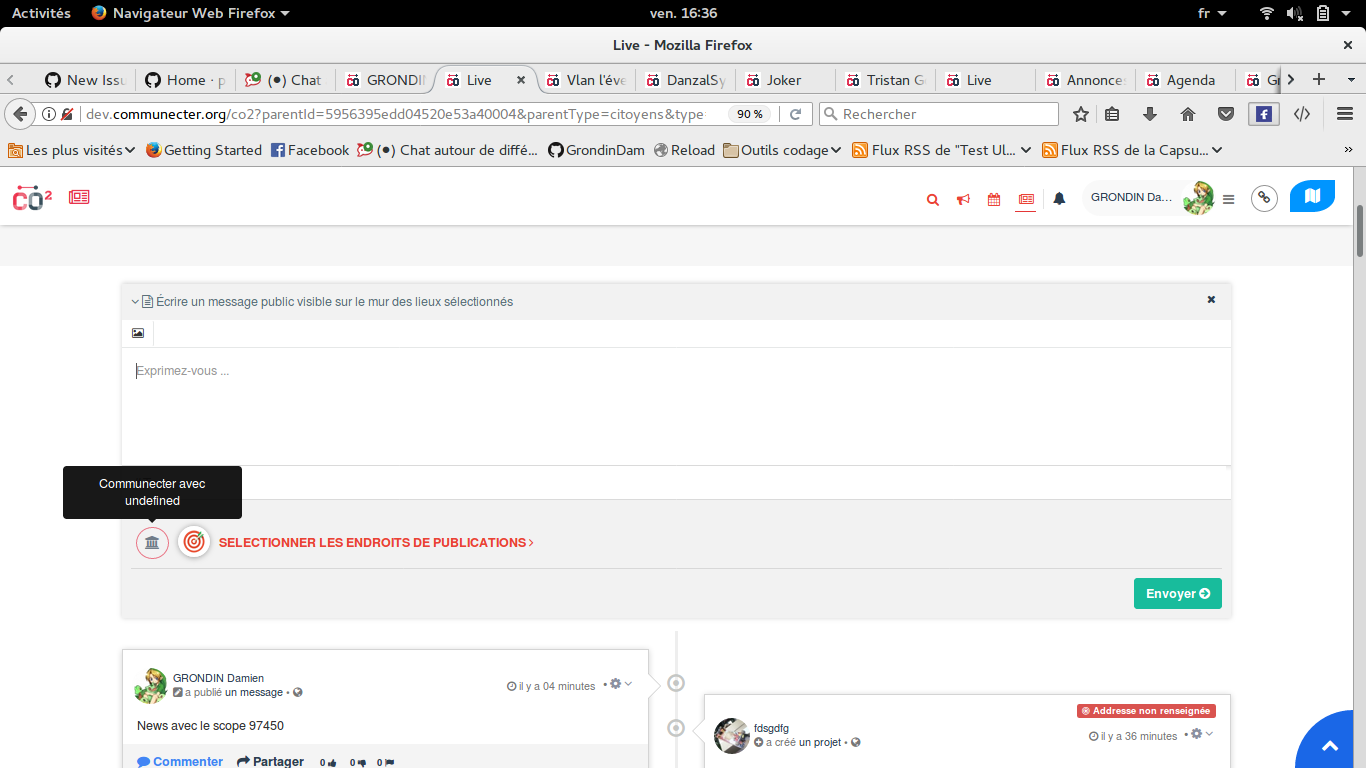Open the blue map button
This screenshot has width=1366, height=768.
pyautogui.click(x=1312, y=196)
